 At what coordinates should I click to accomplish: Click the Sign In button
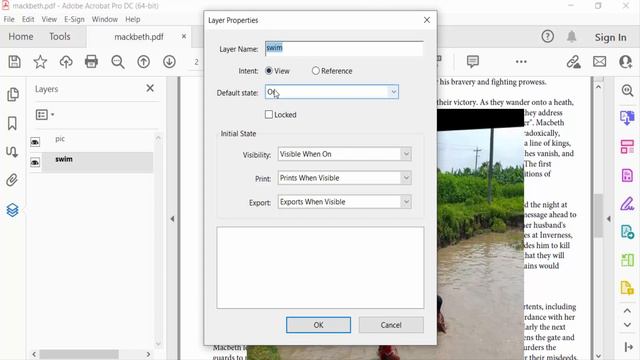(611, 37)
